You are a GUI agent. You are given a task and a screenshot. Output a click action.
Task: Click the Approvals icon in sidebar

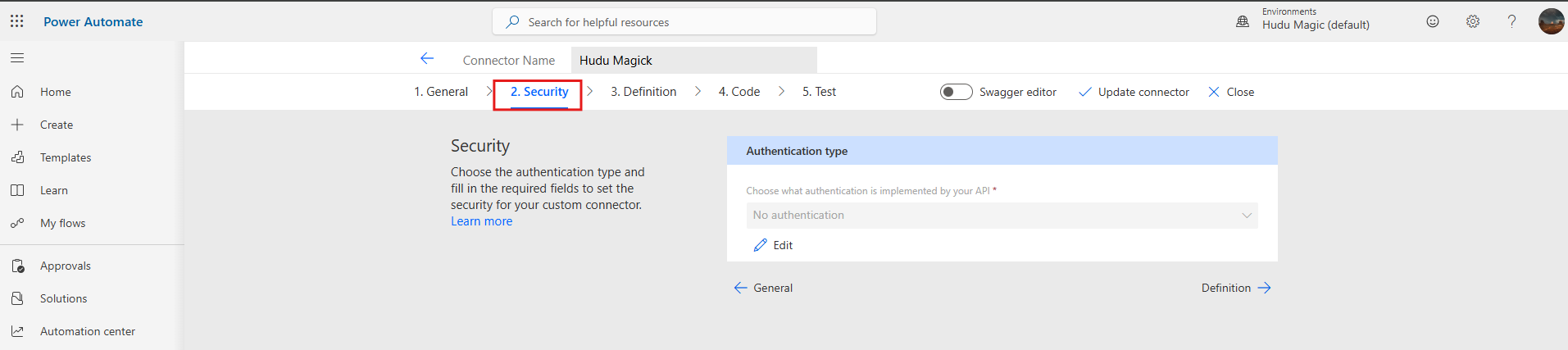point(17,266)
